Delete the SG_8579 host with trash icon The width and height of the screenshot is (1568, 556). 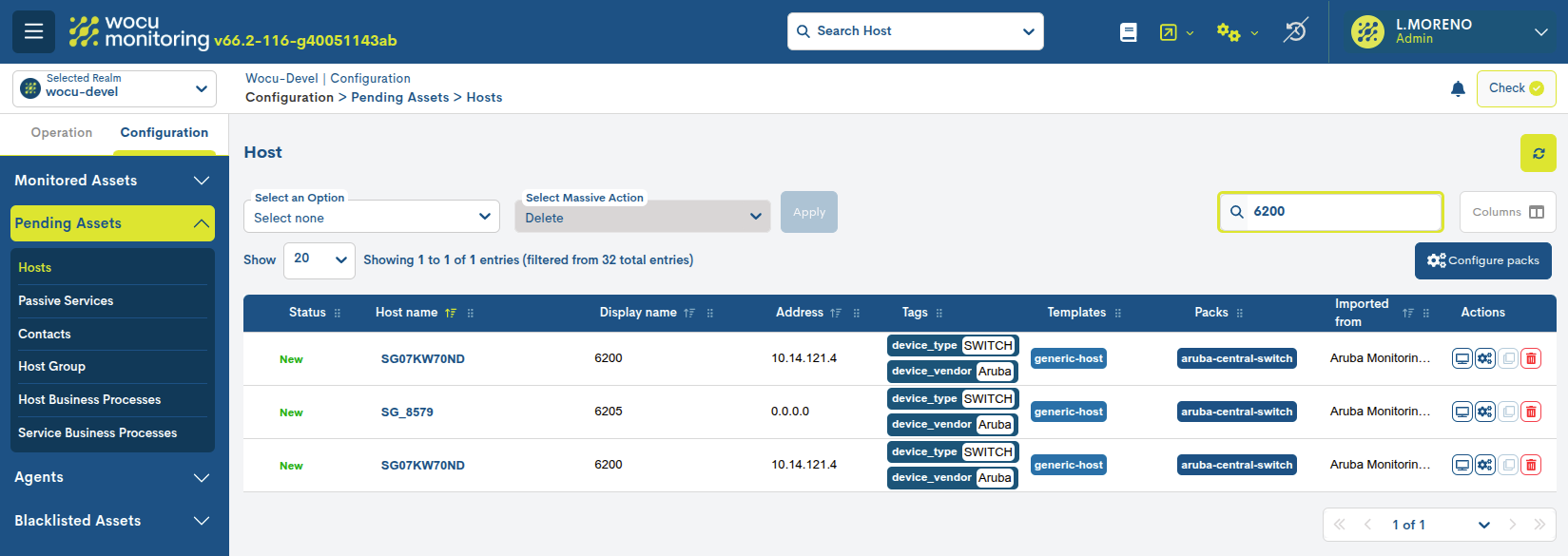click(x=1531, y=412)
